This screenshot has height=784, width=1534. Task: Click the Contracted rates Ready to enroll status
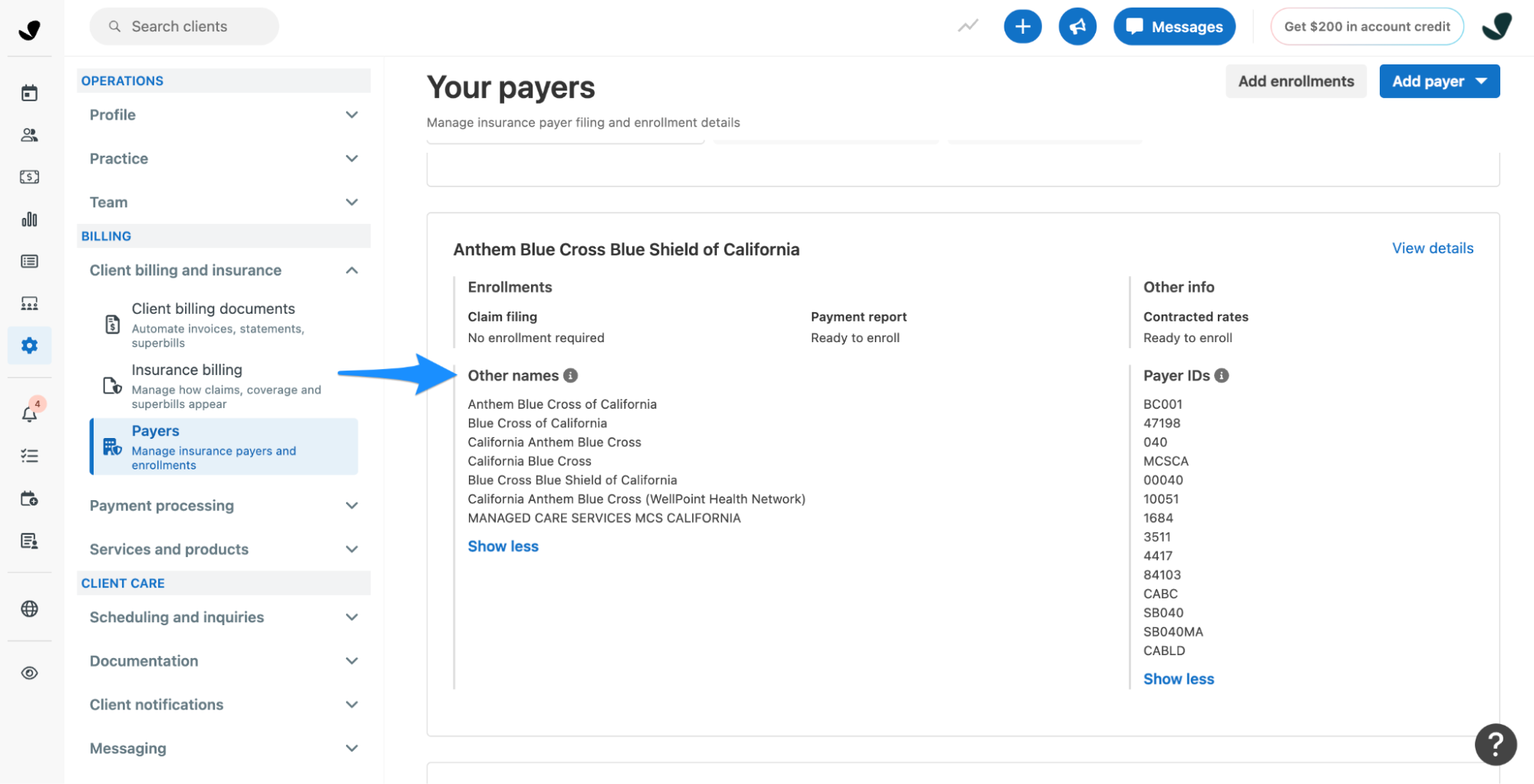(x=1187, y=338)
